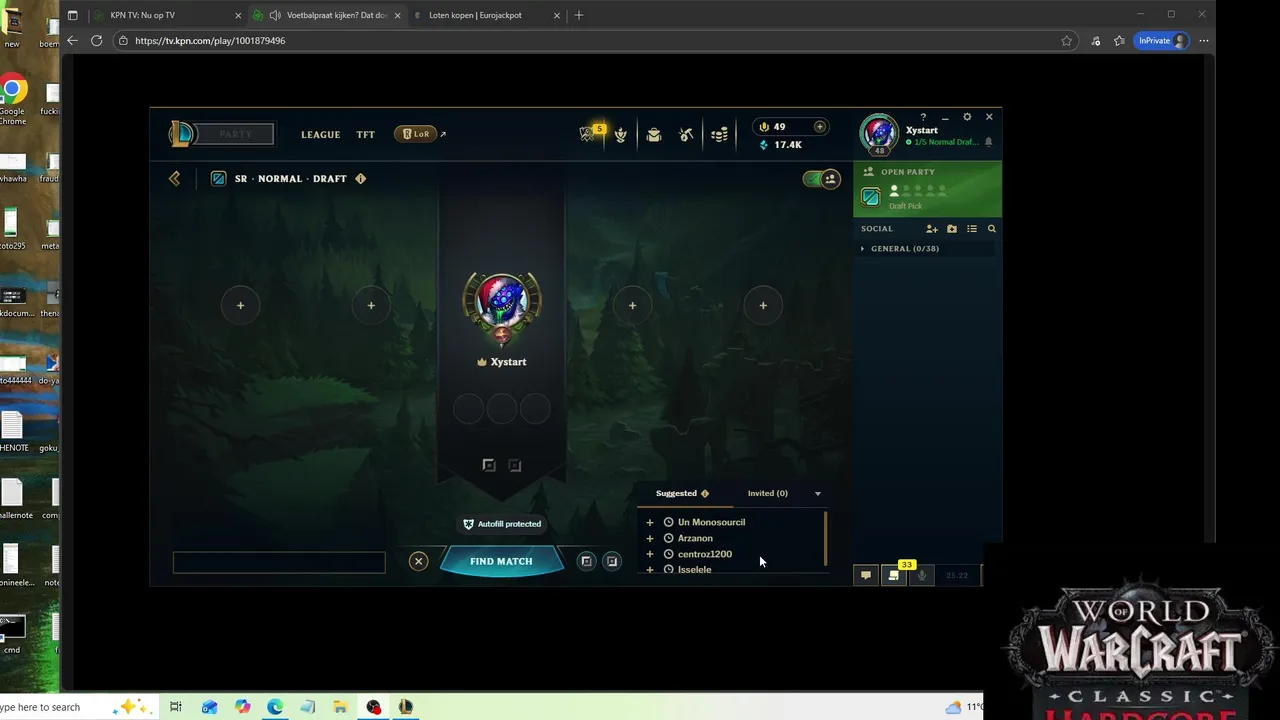The image size is (1280, 720).
Task: Open the help question mark icon
Action: click(x=923, y=117)
